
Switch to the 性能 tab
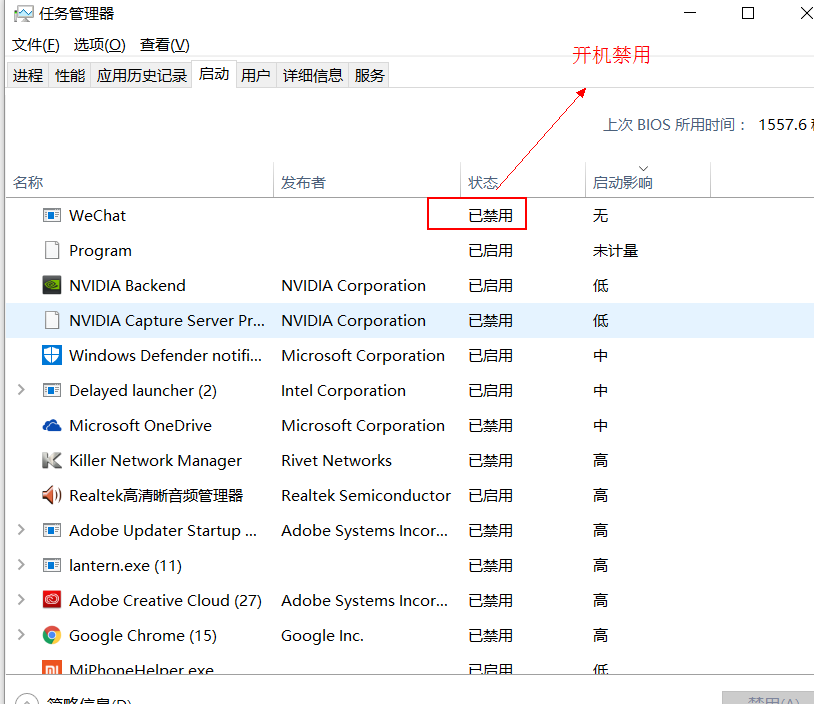tap(70, 76)
